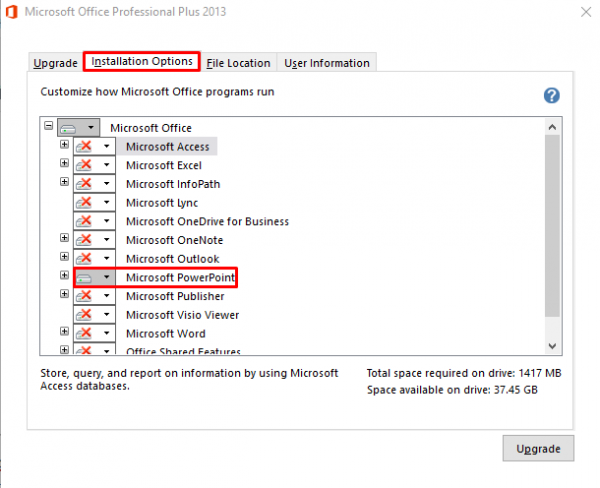The height and width of the screenshot is (488, 600).
Task: Open dropdown arrow for Microsoft Visio Viewer
Action: point(106,315)
